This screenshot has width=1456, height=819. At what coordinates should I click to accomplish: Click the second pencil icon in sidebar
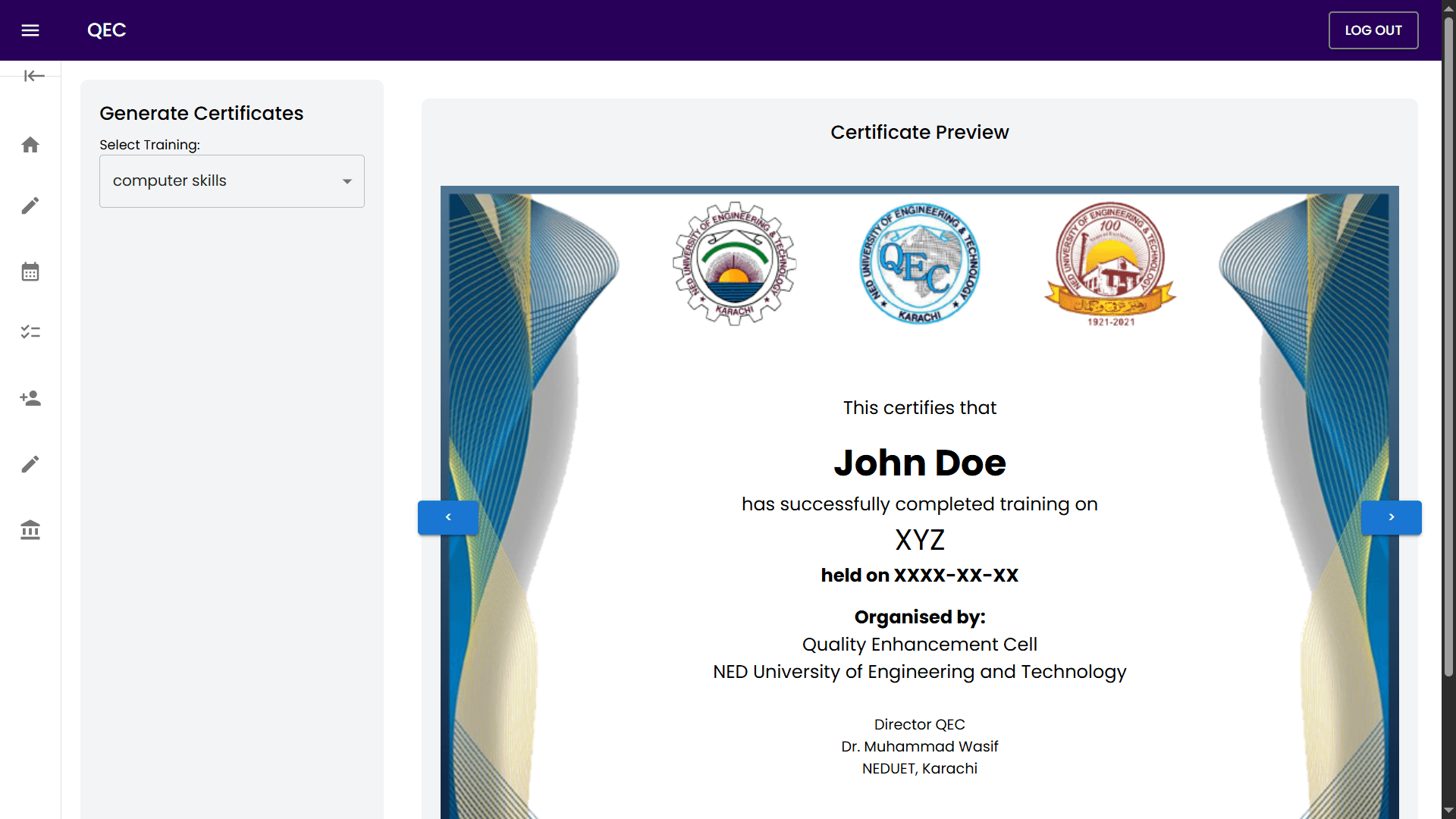pos(30,463)
